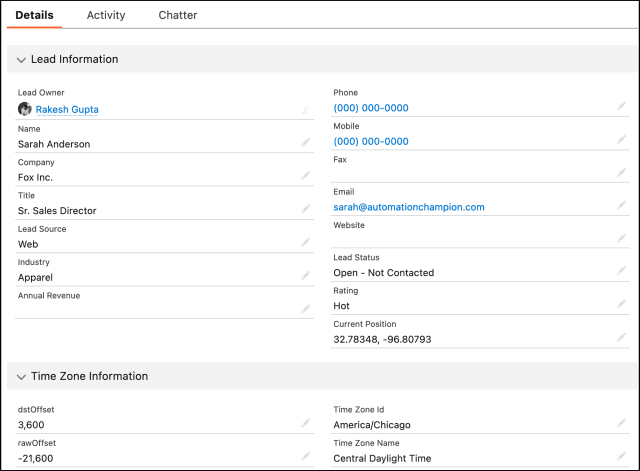Viewport: 640px width, 471px height.
Task: Click Open - Not Contacted status
Action: pos(384,273)
